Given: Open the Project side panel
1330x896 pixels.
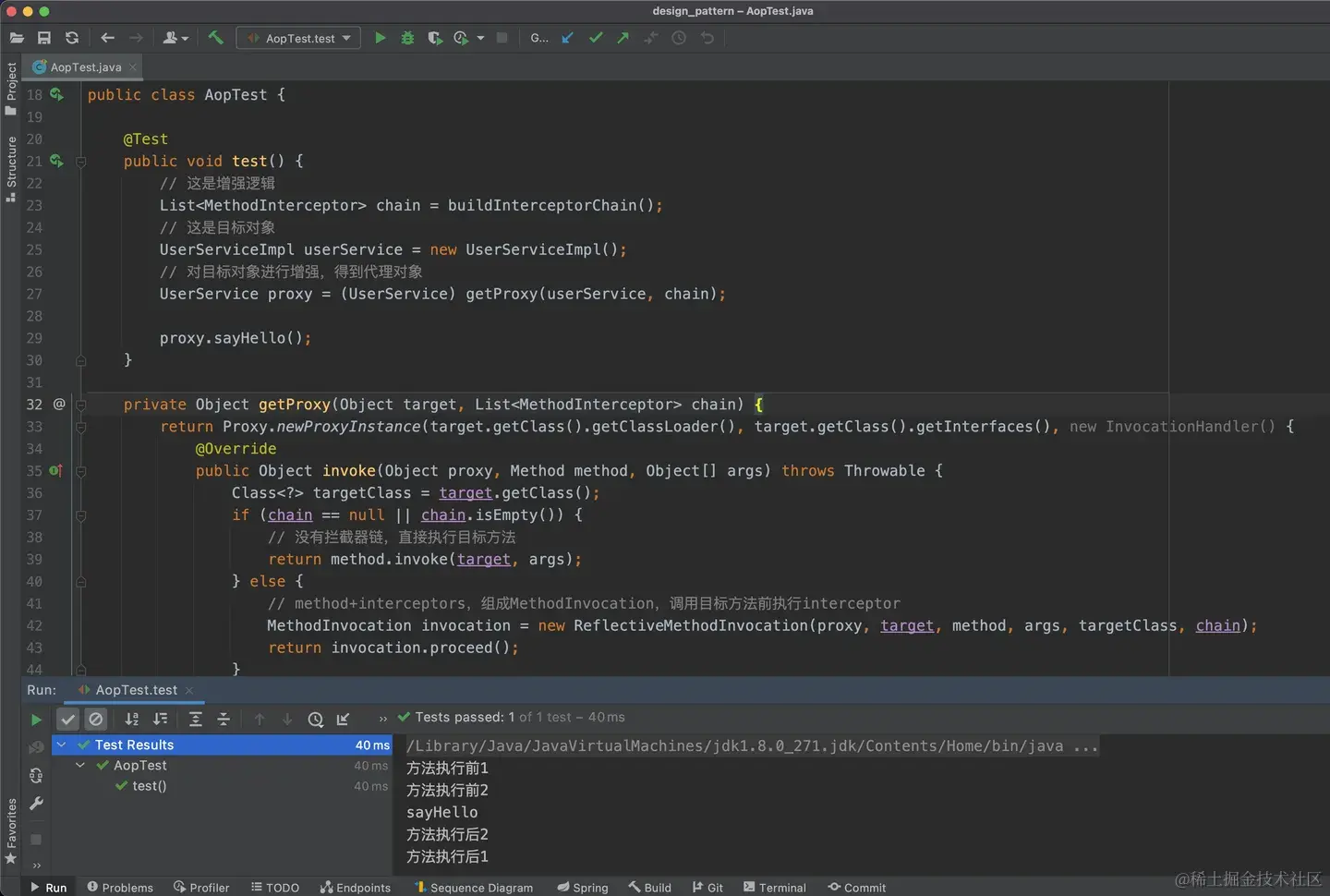Looking at the screenshot, I should pyautogui.click(x=11, y=89).
